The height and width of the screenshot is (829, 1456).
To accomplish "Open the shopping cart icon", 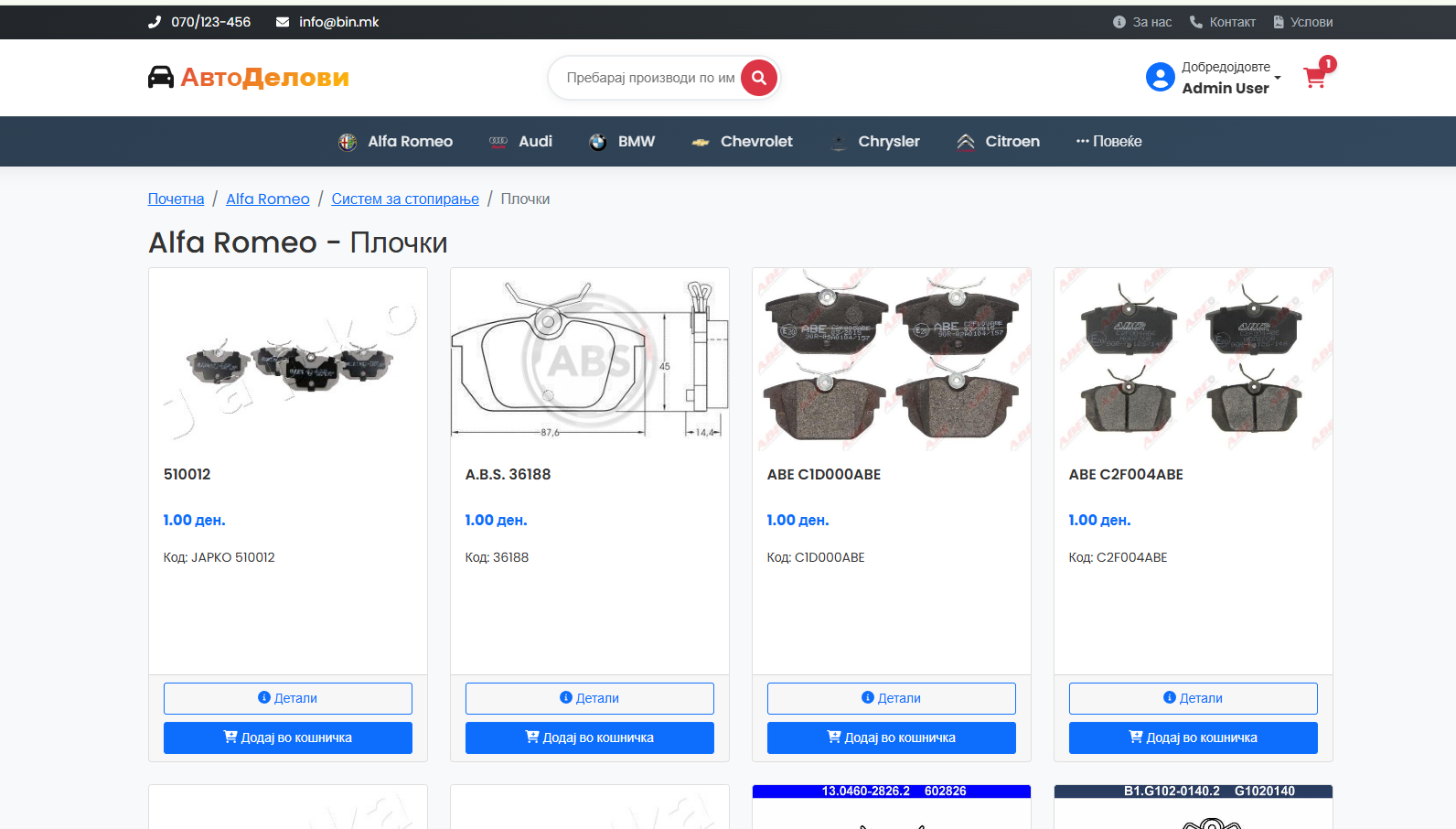I will click(1315, 78).
